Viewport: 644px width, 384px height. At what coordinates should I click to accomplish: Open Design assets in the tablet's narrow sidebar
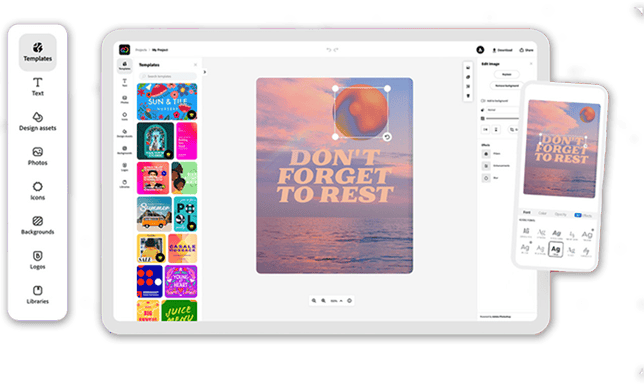click(x=124, y=133)
